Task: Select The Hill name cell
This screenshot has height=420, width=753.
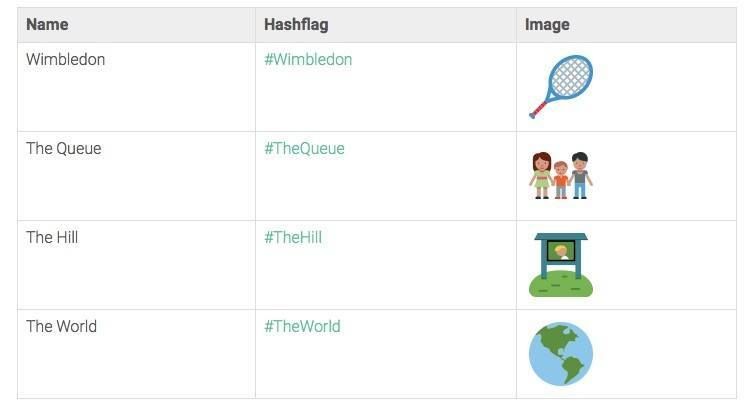Action: (x=52, y=238)
